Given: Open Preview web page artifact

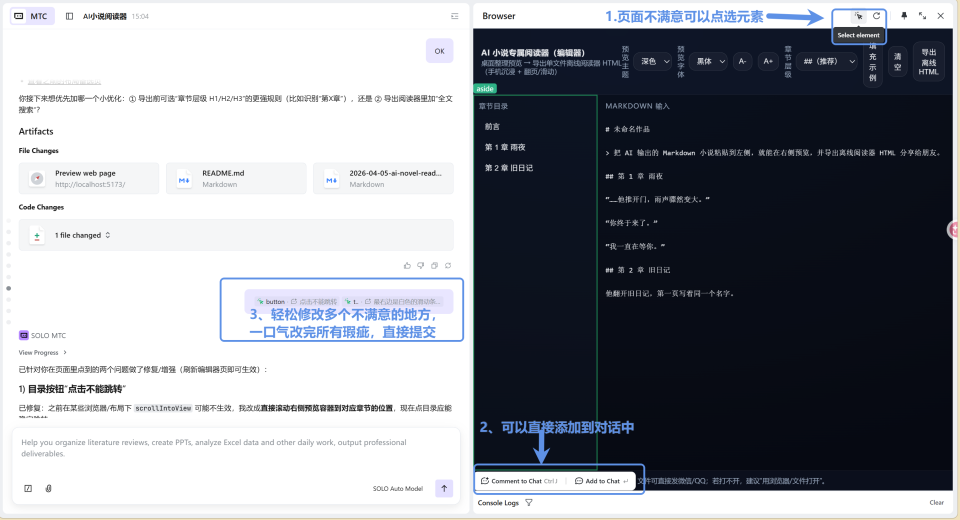Looking at the screenshot, I should pos(89,178).
